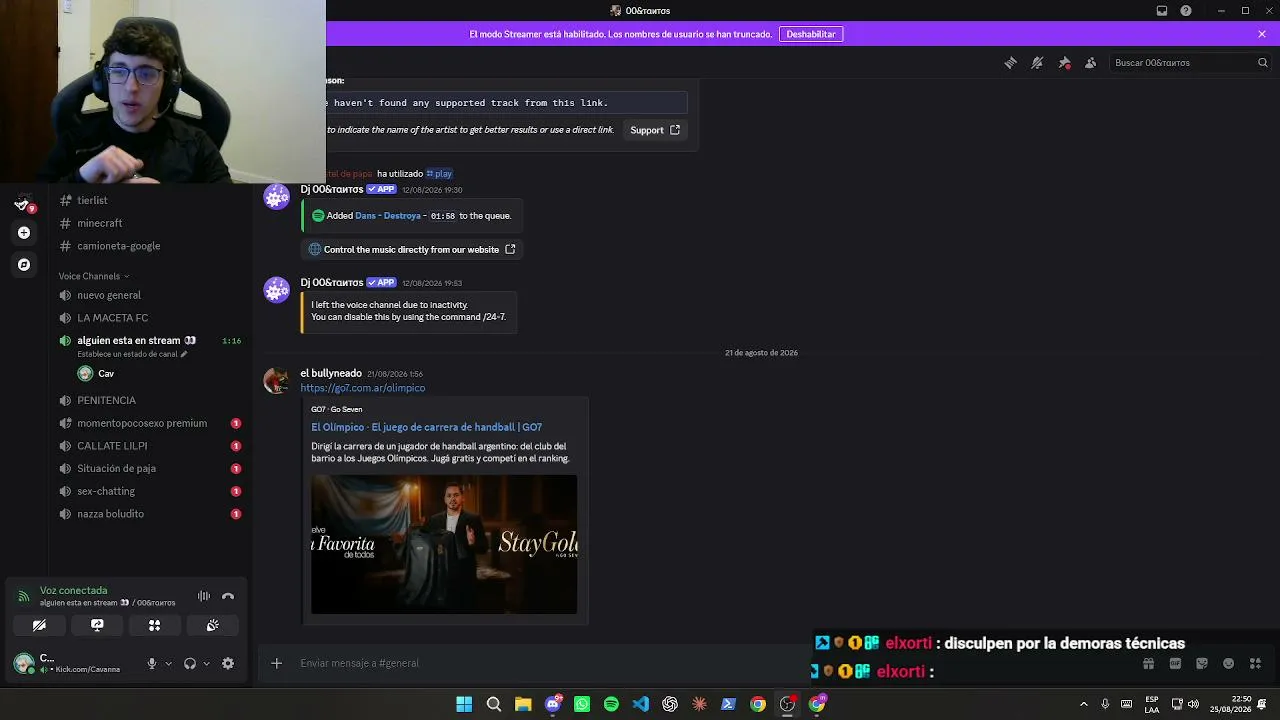Open the discover servers compass icon
1280x720 pixels.
click(24, 265)
